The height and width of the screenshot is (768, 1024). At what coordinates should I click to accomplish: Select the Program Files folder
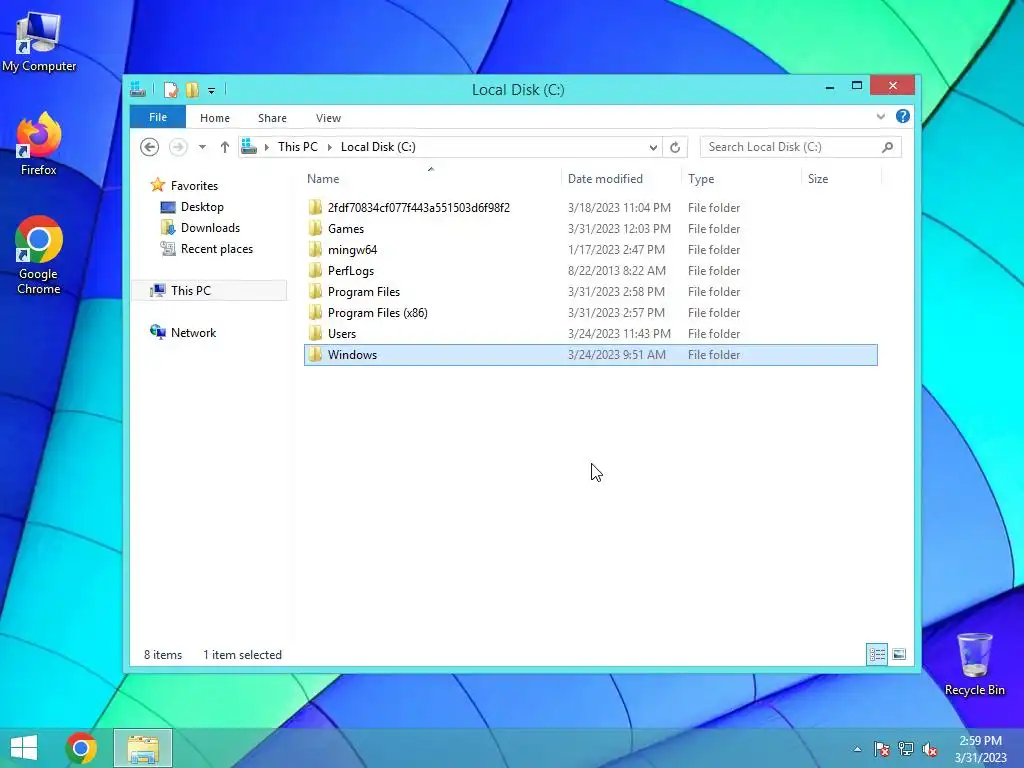(x=590, y=291)
